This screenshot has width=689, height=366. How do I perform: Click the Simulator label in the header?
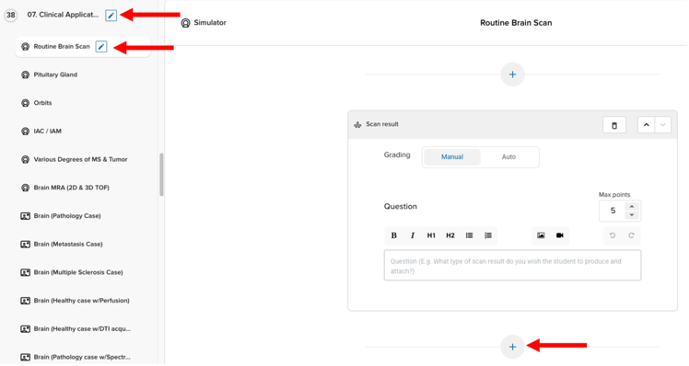pos(210,23)
